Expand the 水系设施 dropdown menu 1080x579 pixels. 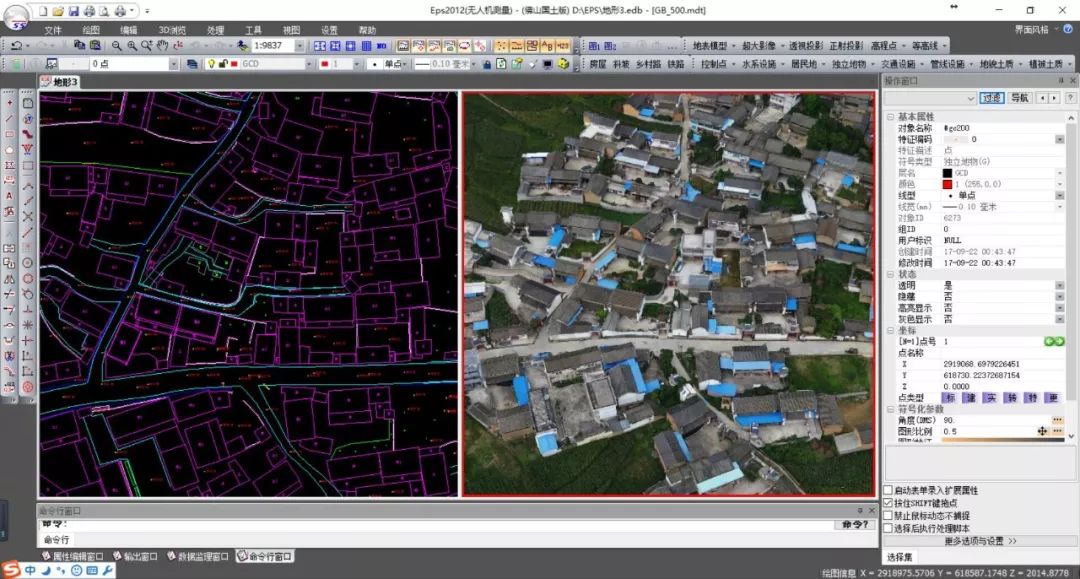761,64
